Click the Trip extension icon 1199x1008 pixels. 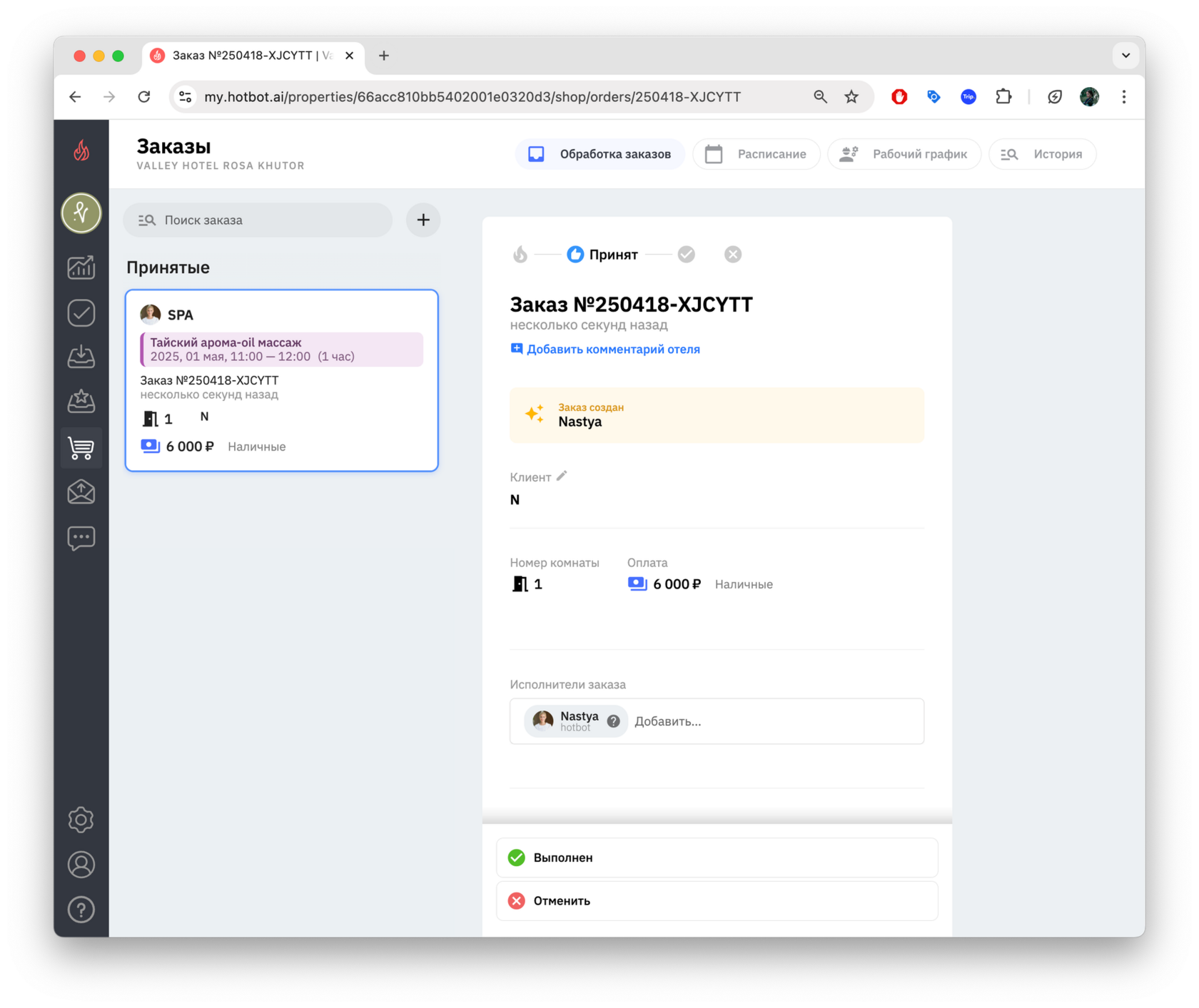[x=968, y=97]
